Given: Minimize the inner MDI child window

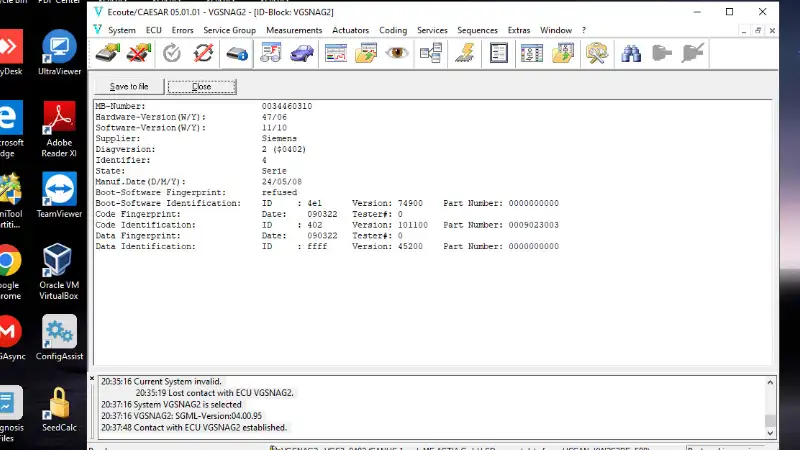Looking at the screenshot, I should point(744,31).
